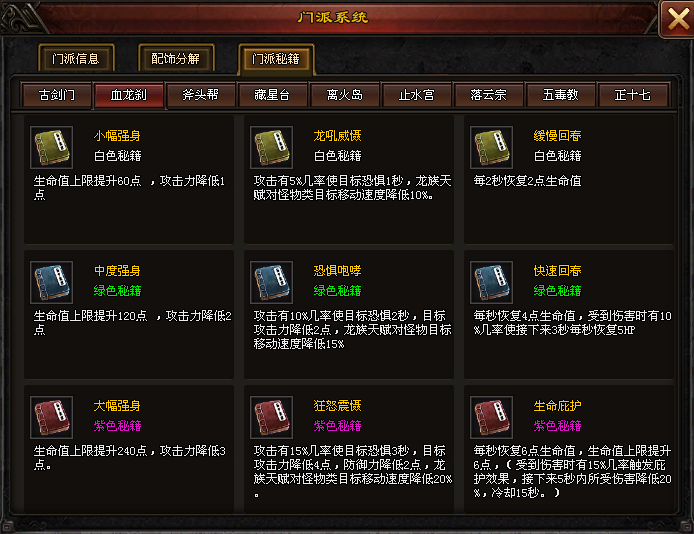
Task: Open the 配饰分解 tab
Action: click(x=176, y=58)
